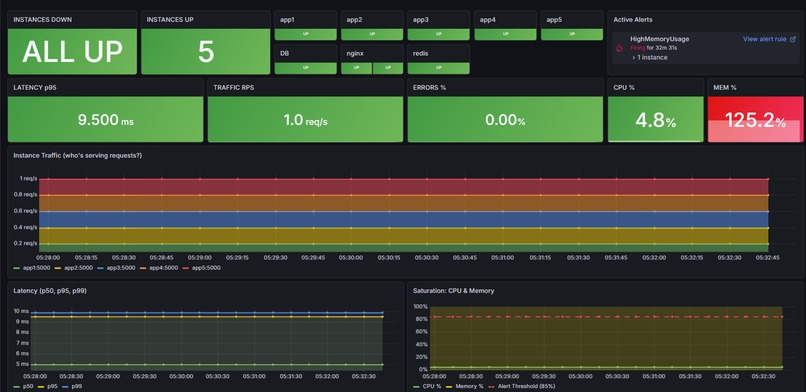Click the app2 panel title
The width and height of the screenshot is (806, 392).
[354, 20]
